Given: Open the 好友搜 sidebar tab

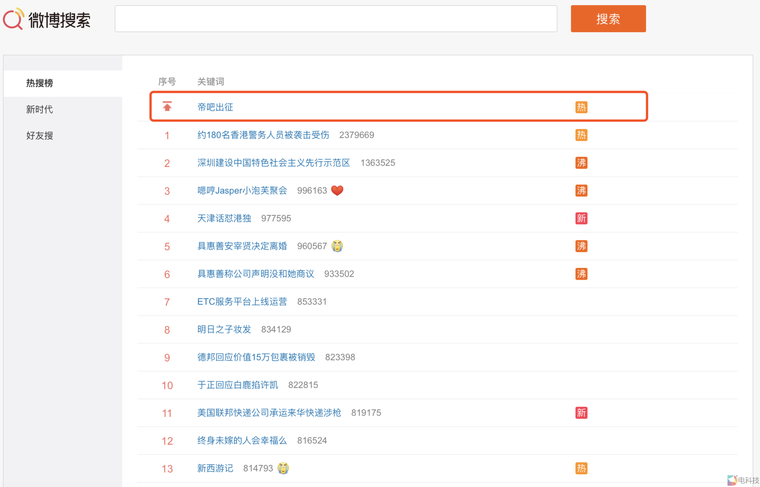Looking at the screenshot, I should coord(40,135).
